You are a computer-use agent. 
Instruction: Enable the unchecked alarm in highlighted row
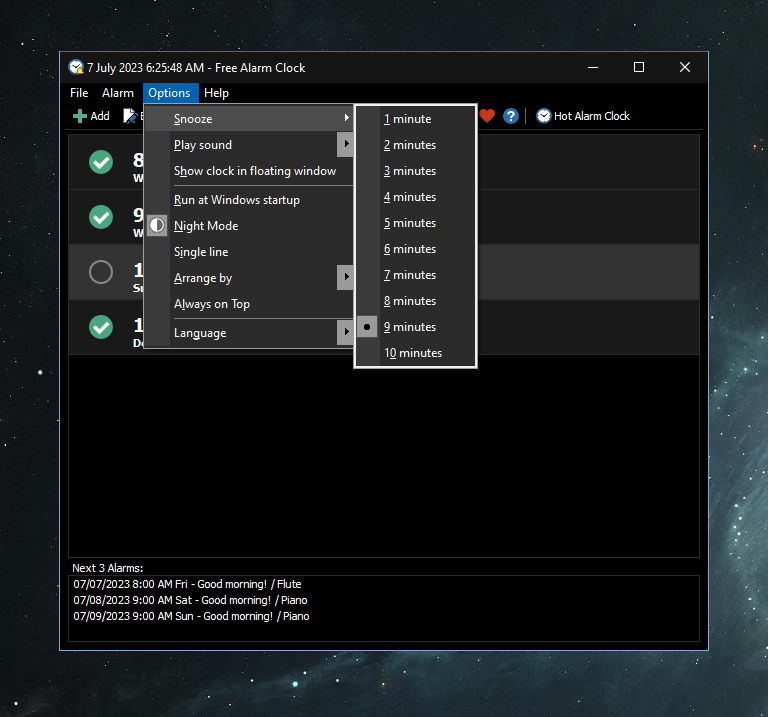click(101, 272)
